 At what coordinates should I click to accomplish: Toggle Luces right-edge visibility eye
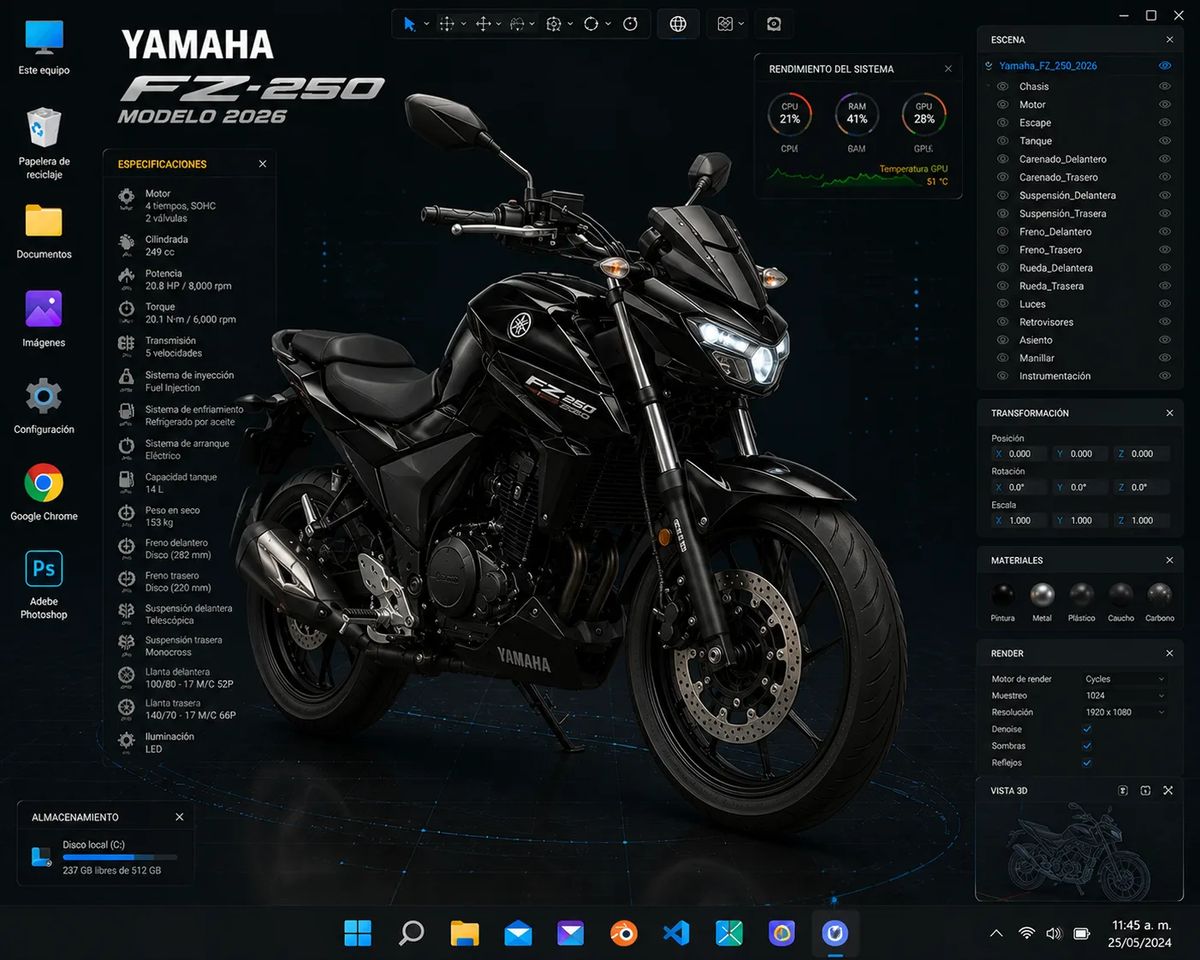pos(1165,304)
